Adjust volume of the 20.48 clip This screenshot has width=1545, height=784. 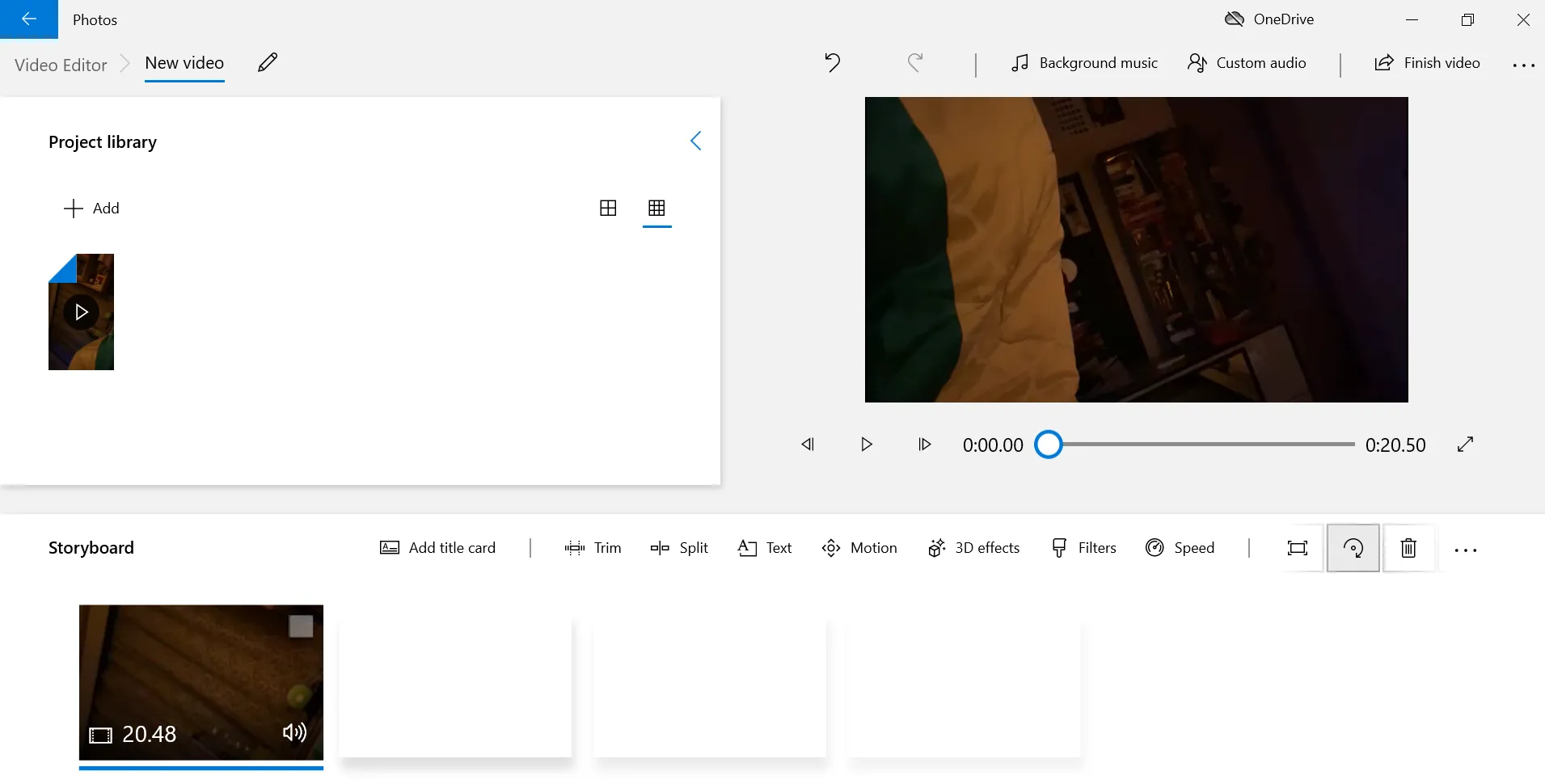[x=294, y=732]
